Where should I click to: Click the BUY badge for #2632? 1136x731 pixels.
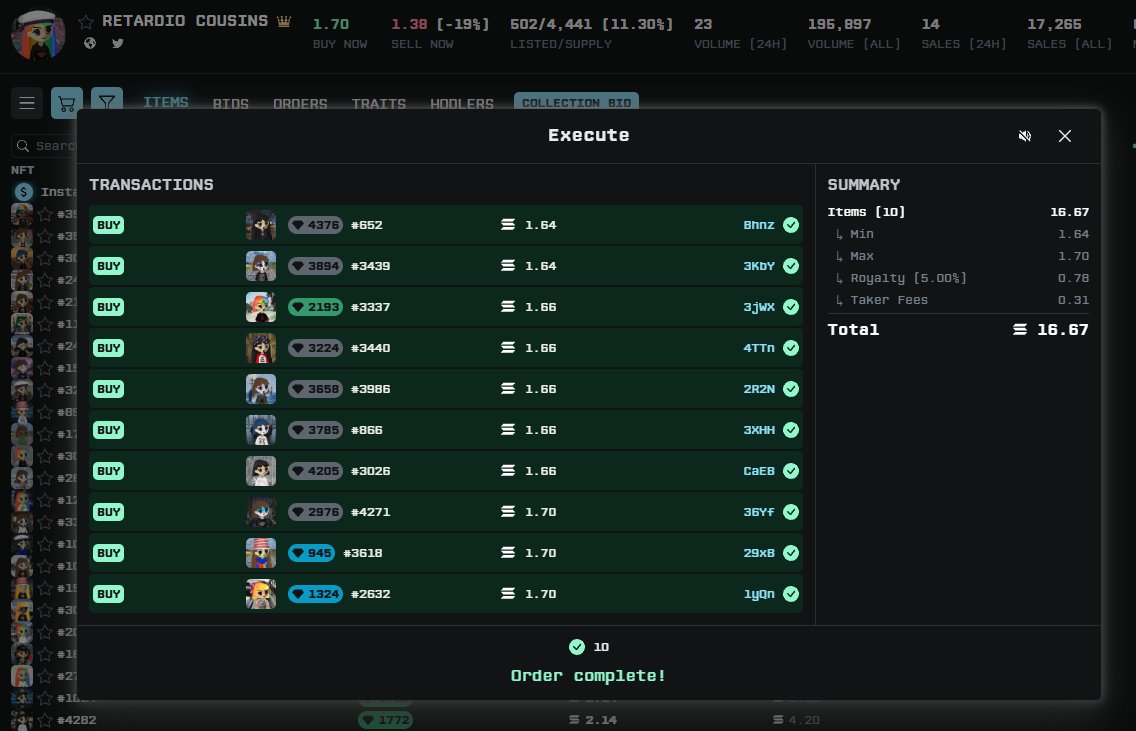[x=109, y=594]
